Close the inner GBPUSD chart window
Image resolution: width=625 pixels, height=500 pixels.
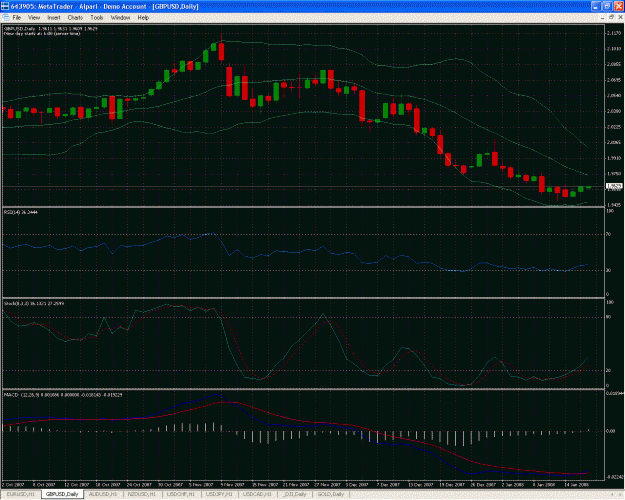[620, 17]
